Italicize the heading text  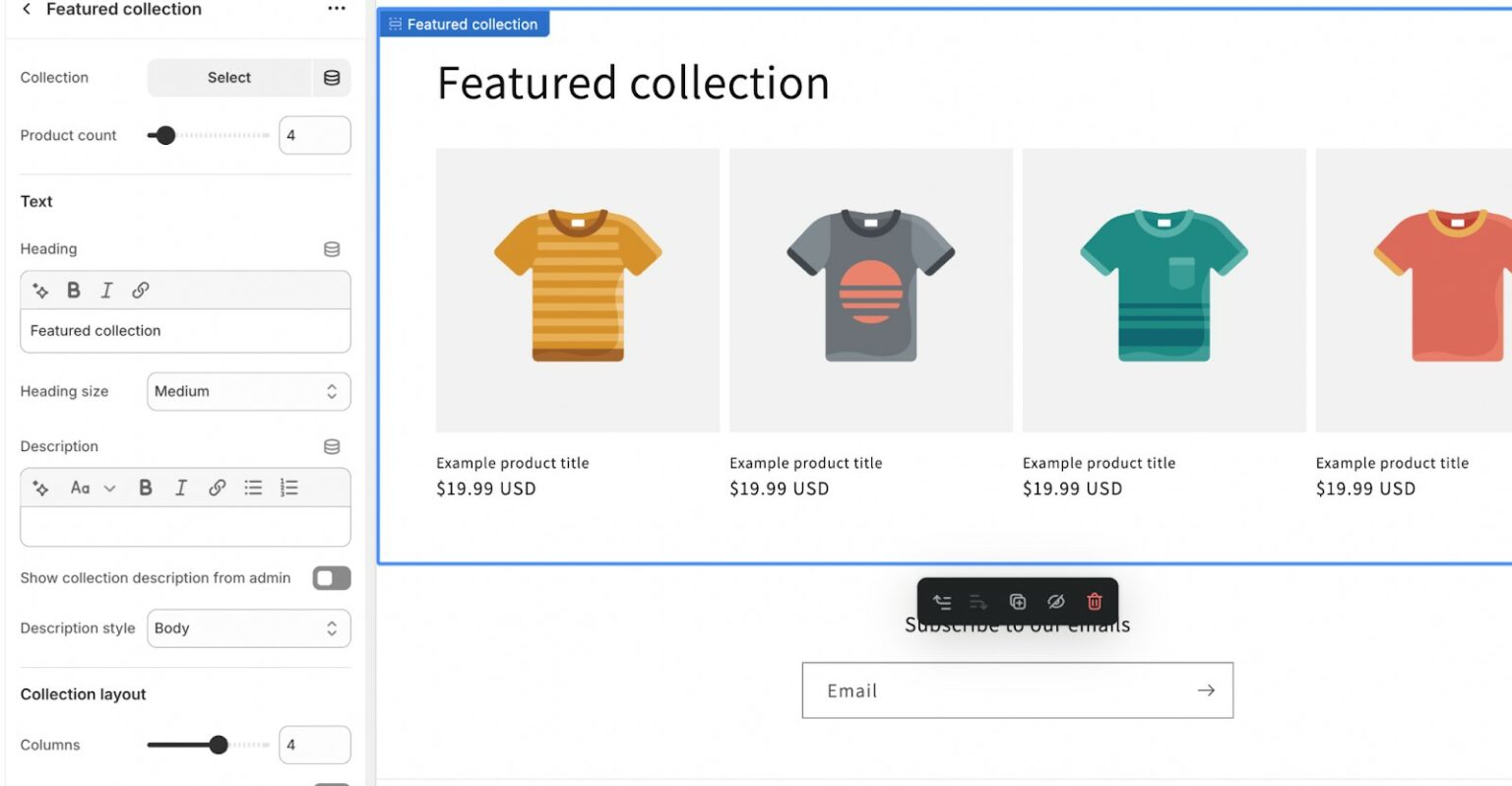[x=106, y=290]
